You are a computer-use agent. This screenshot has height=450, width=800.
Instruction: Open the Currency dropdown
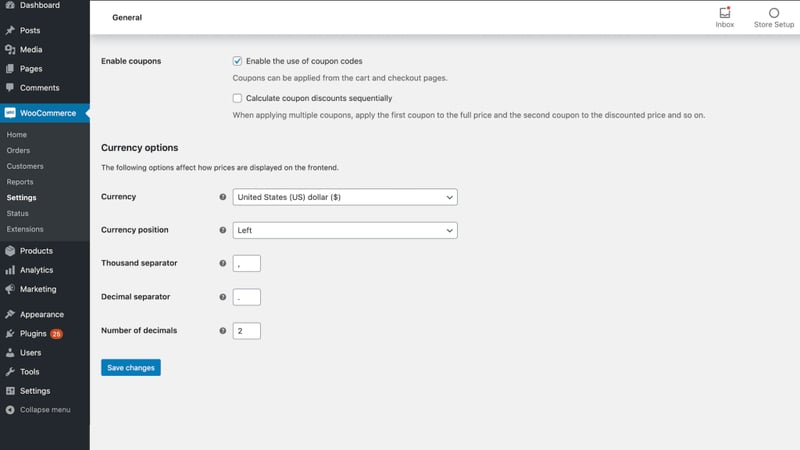(344, 197)
